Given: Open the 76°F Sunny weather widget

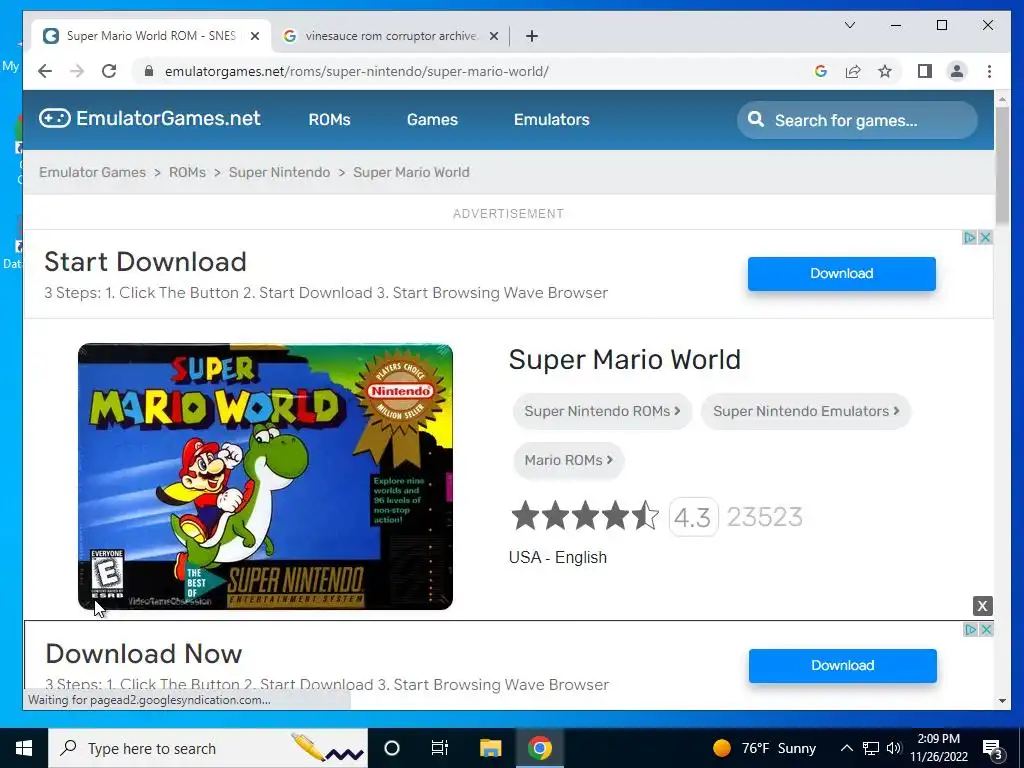Looking at the screenshot, I should (x=764, y=748).
